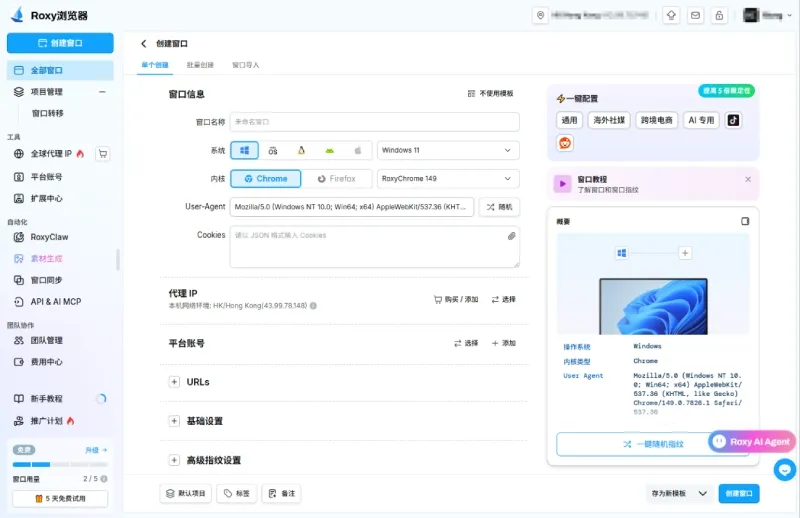Viewport: 800px width, 518px height.
Task: Select the Windows system icon
Action: [x=244, y=150]
